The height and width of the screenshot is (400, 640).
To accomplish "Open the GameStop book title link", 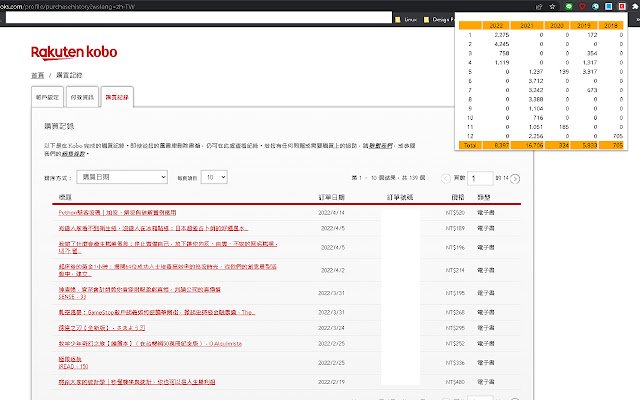I will [157, 312].
